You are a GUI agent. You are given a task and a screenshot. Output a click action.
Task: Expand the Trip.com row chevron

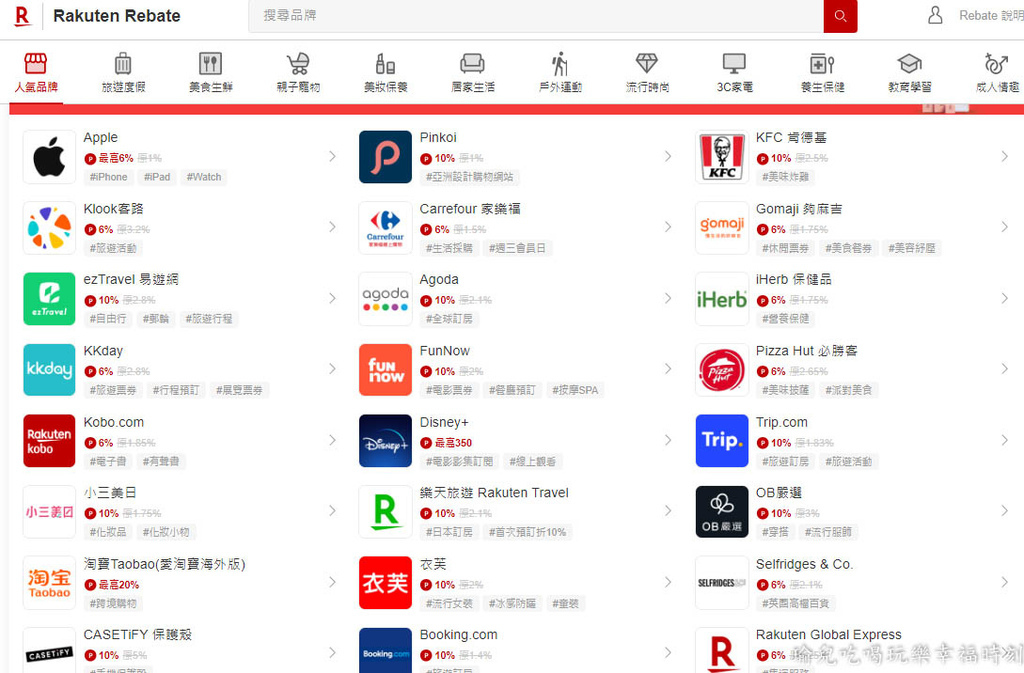pyautogui.click(x=1004, y=441)
